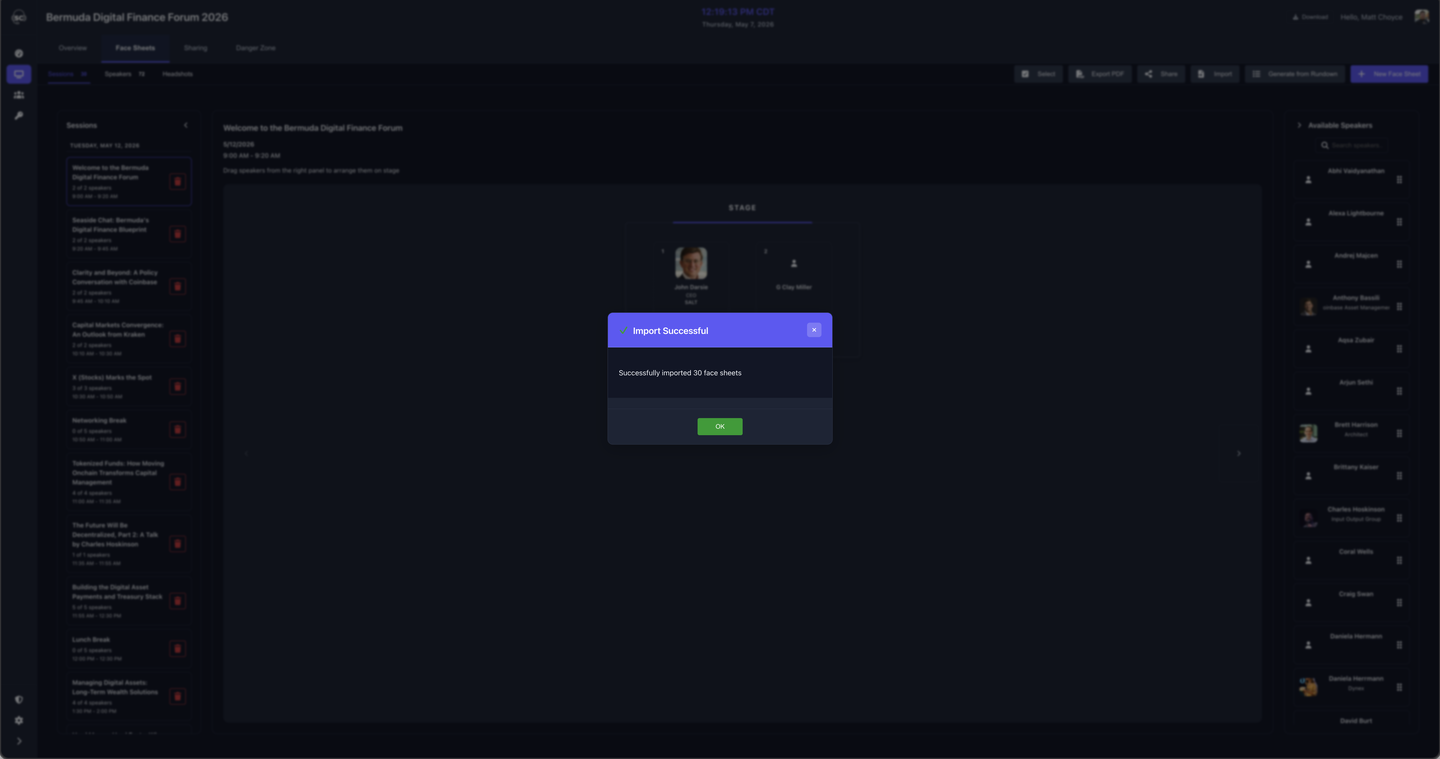This screenshot has width=1440, height=759.
Task: Click John Darsie's headshot on stage
Action: point(691,263)
